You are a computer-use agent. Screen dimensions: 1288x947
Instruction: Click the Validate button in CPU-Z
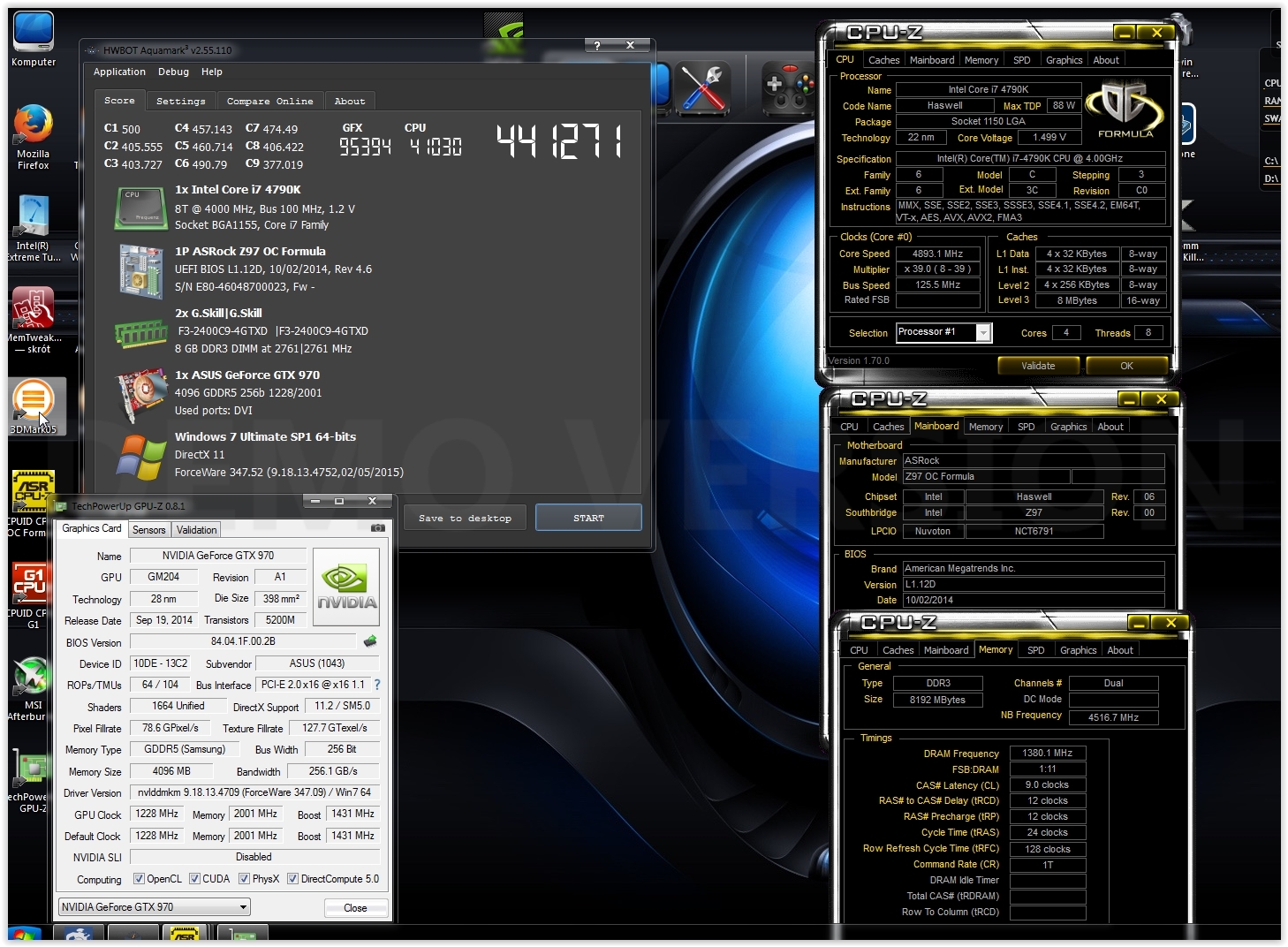coord(1038,366)
